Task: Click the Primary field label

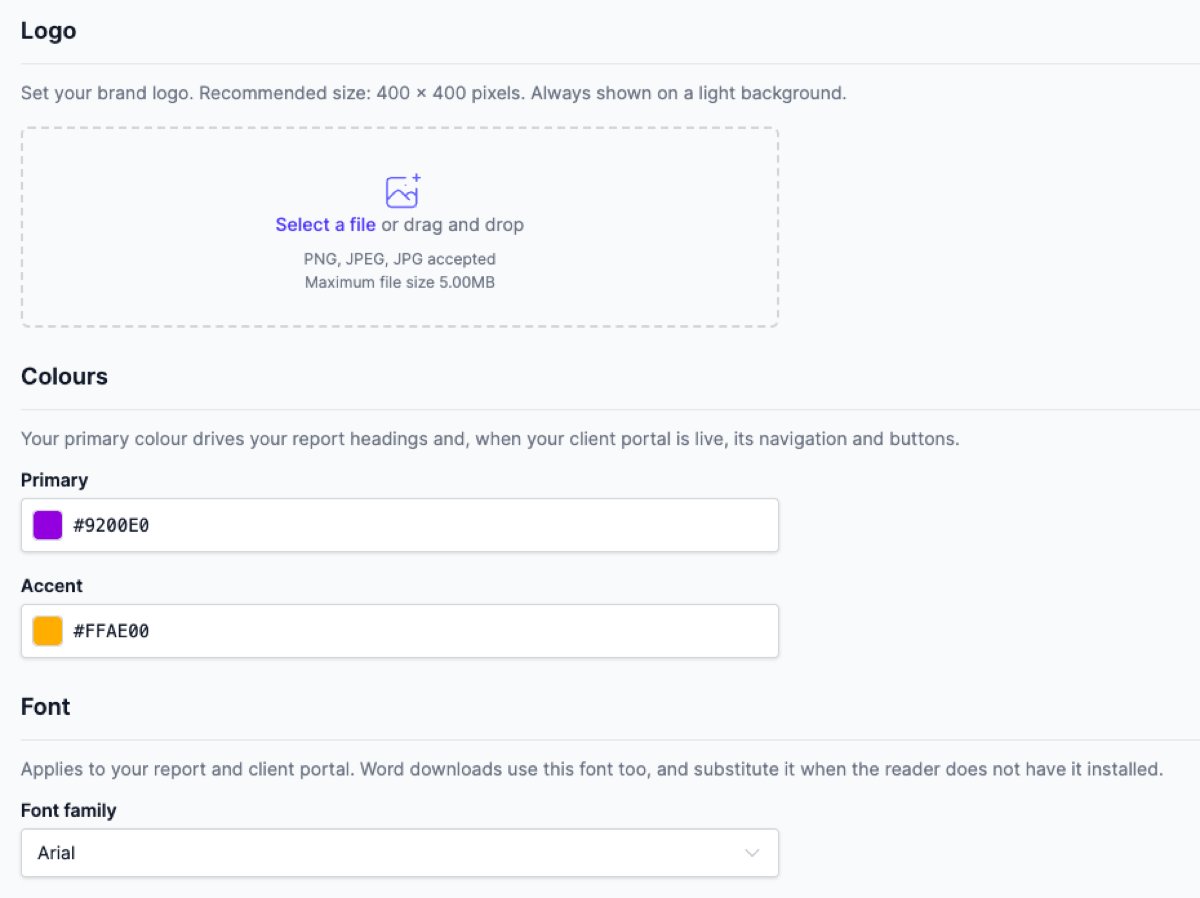Action: point(54,480)
